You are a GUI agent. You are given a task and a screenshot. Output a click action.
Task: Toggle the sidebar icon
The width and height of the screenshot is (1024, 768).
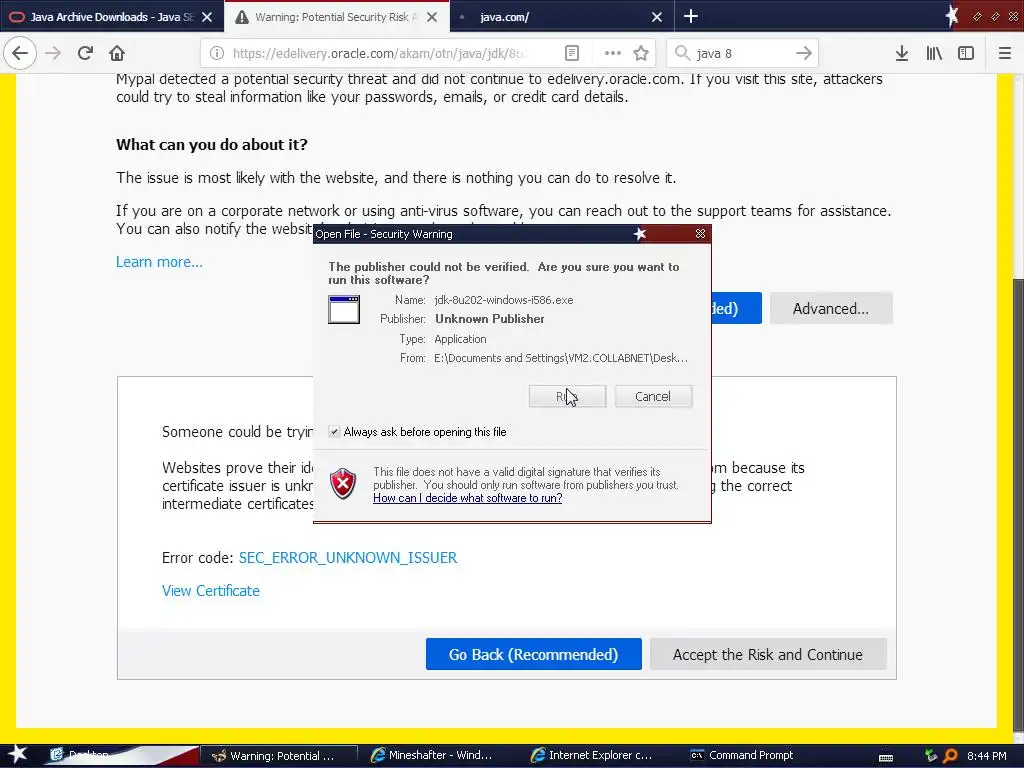(x=966, y=53)
